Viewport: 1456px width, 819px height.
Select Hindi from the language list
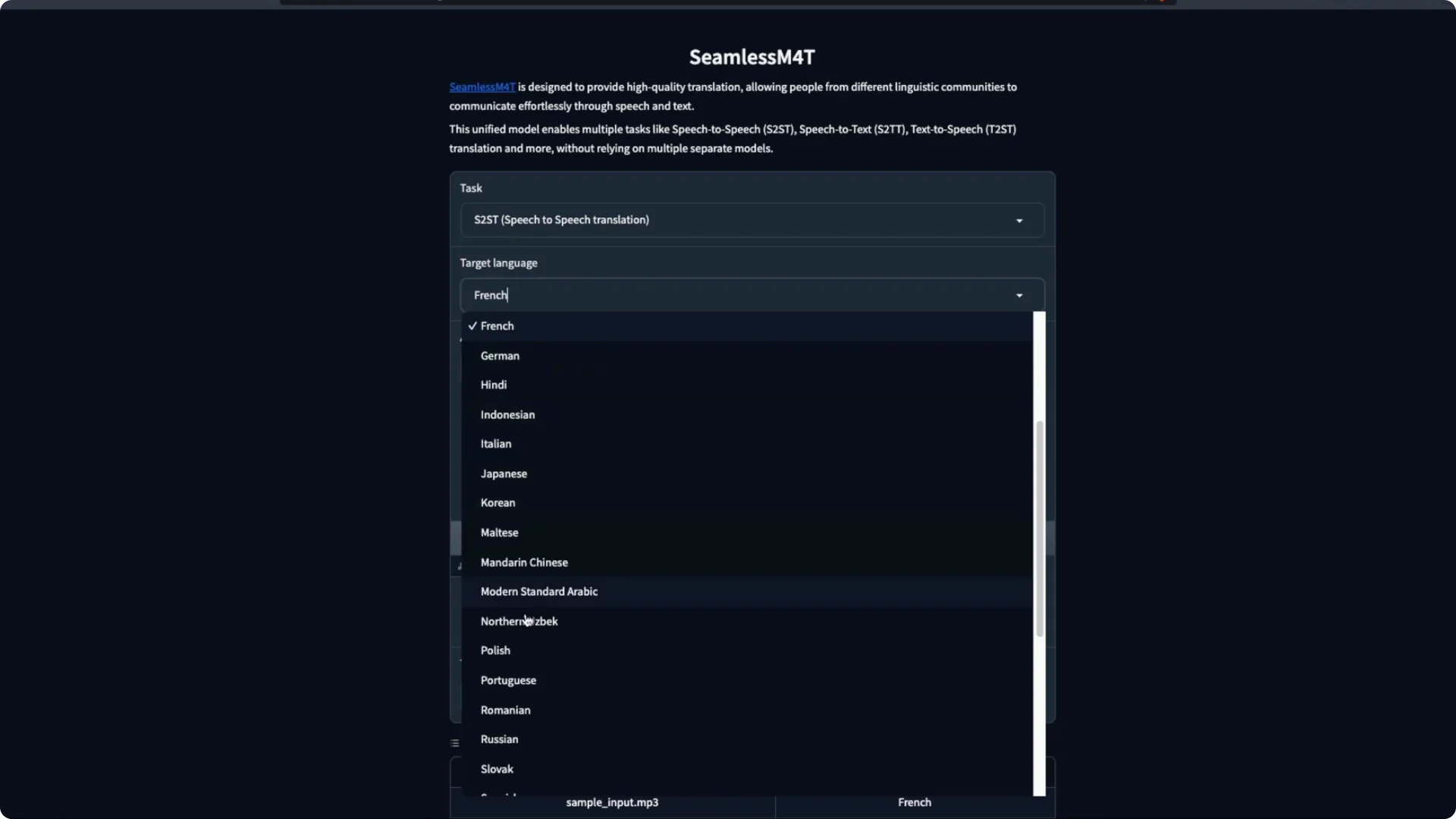494,384
